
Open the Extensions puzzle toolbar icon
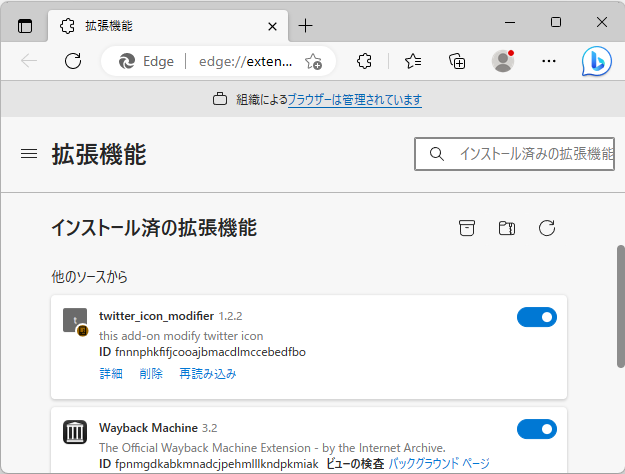point(364,61)
